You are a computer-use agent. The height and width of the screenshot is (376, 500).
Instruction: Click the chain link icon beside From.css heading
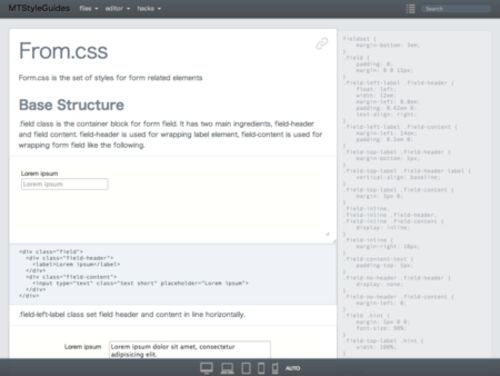coord(322,44)
